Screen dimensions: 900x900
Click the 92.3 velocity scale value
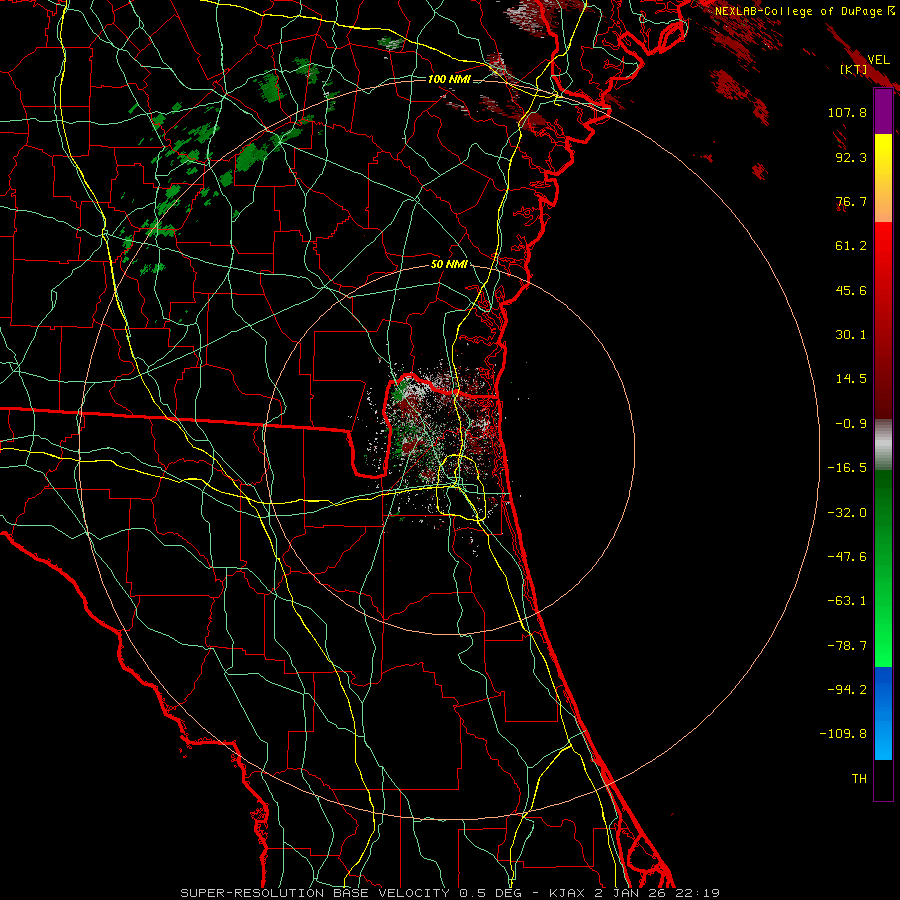click(x=851, y=157)
